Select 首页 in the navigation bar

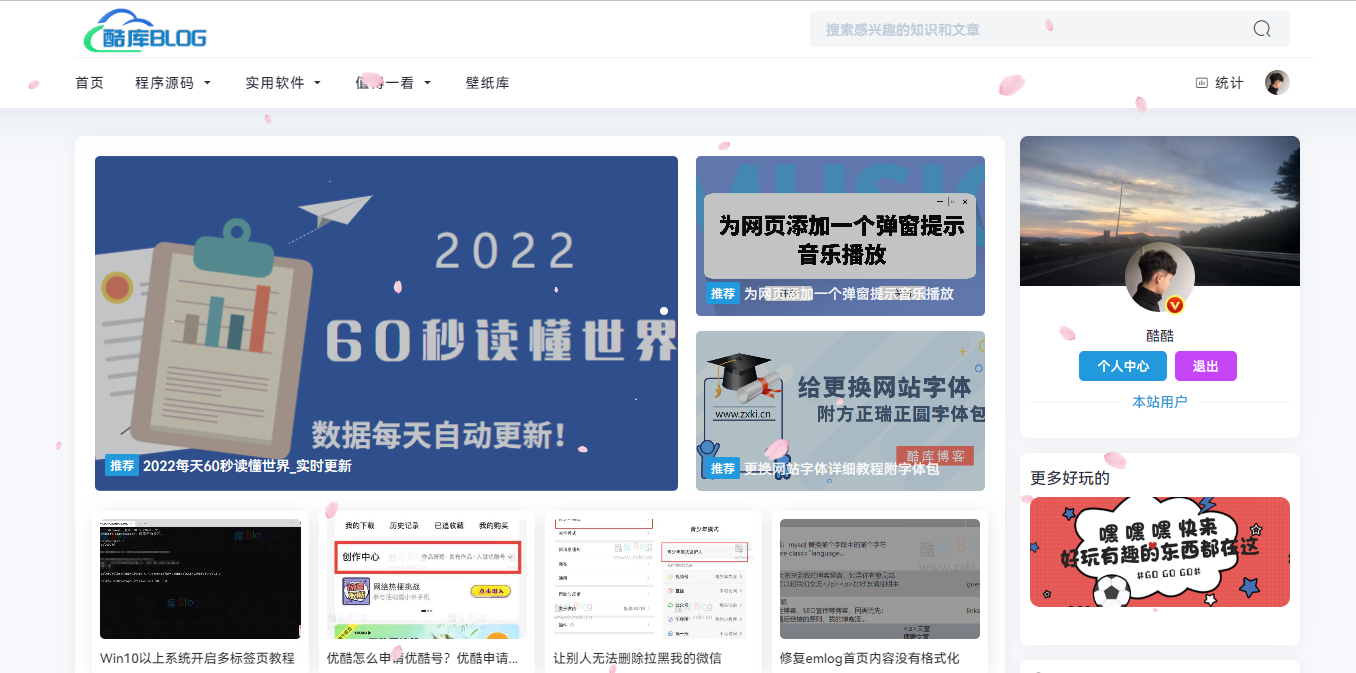point(88,83)
